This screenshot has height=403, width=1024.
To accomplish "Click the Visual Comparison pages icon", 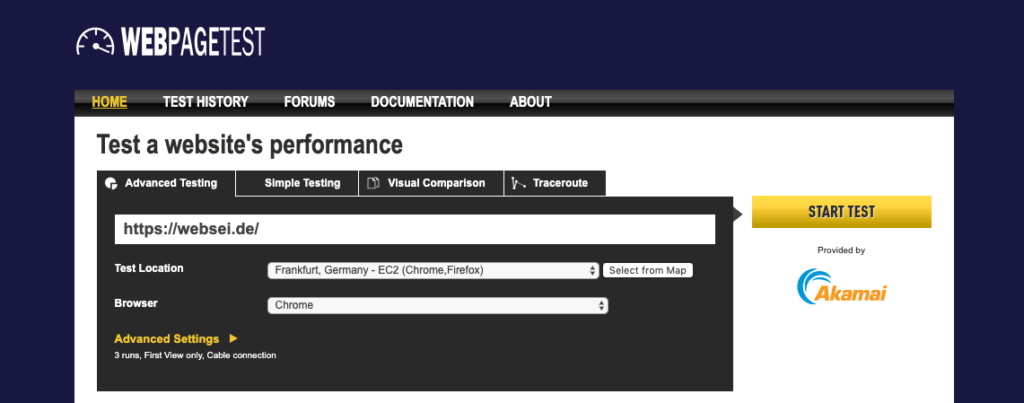I will pyautogui.click(x=373, y=184).
